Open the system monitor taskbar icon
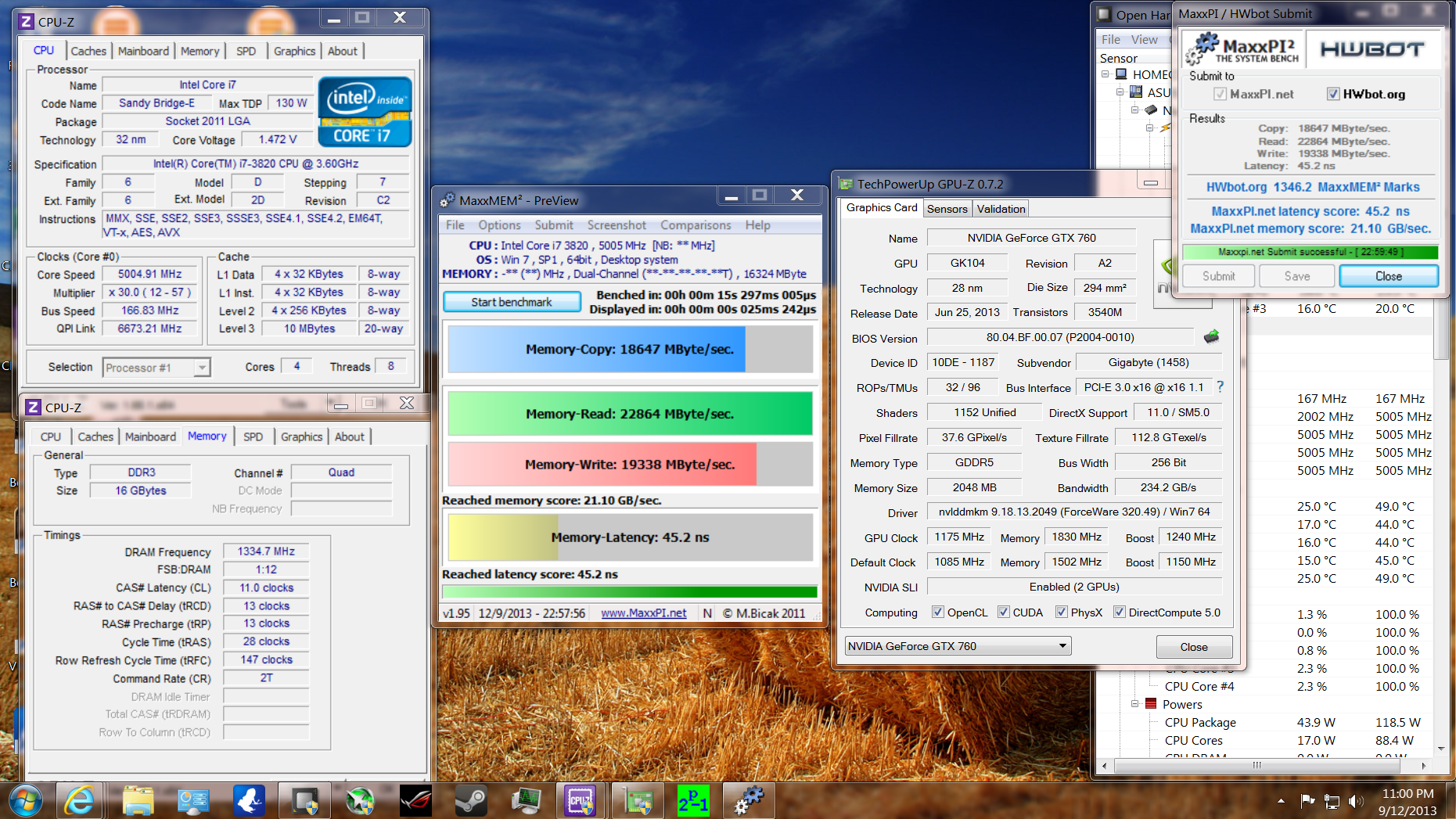Viewport: 1456px width, 819px height. tap(527, 800)
